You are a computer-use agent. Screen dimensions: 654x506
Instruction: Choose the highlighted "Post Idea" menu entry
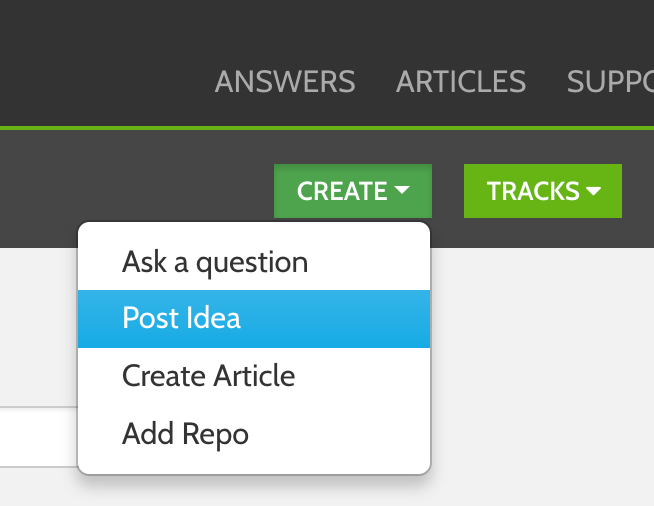(x=182, y=318)
